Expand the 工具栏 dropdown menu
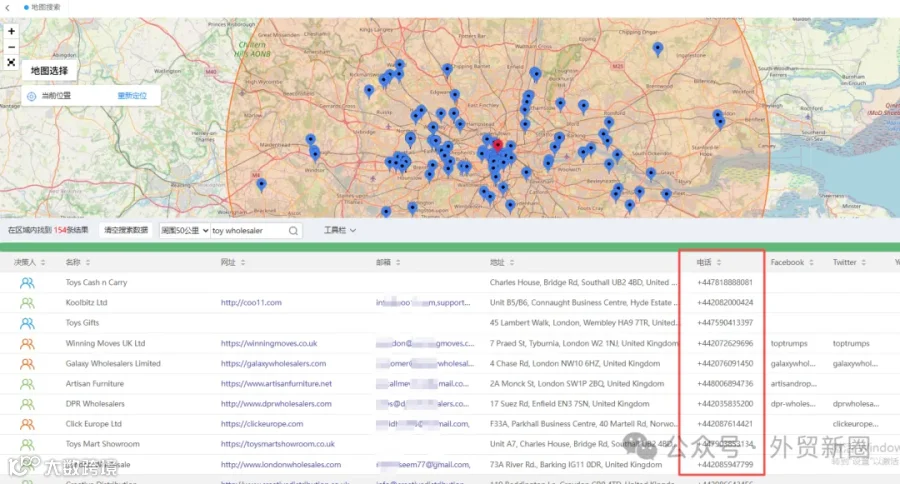This screenshot has height=484, width=900. click(x=340, y=230)
